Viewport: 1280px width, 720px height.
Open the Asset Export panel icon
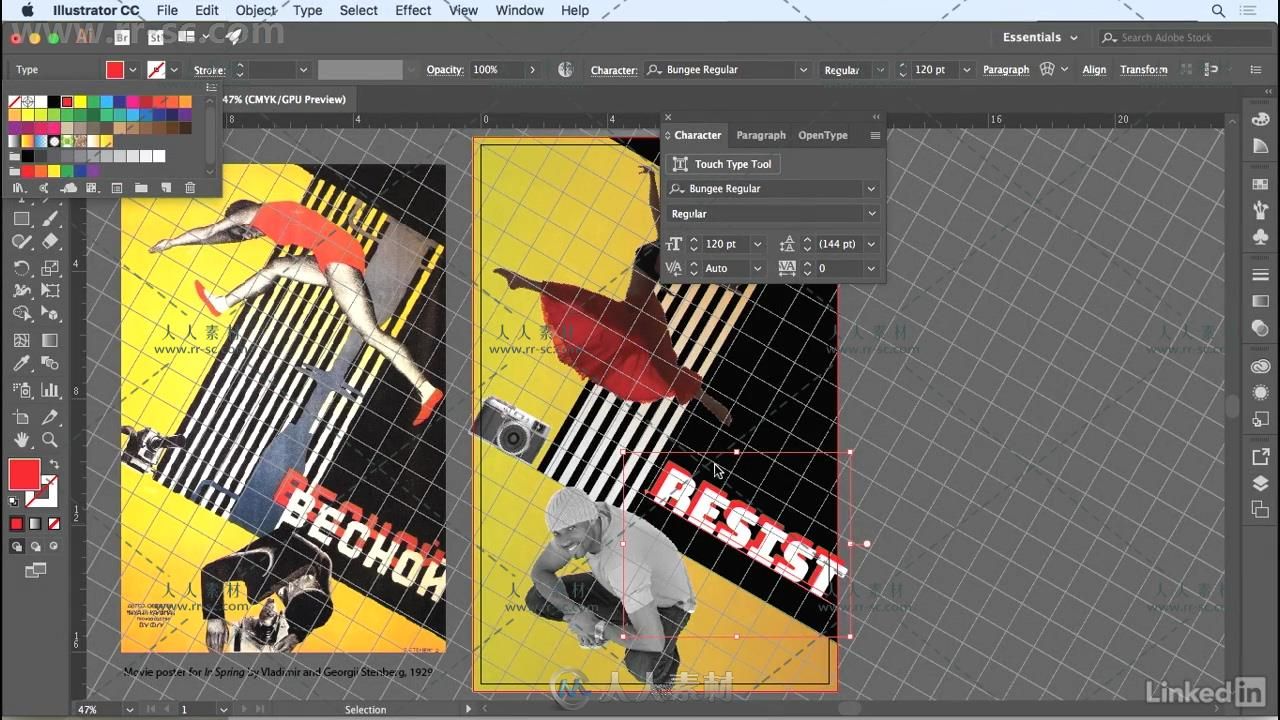tap(1260, 457)
